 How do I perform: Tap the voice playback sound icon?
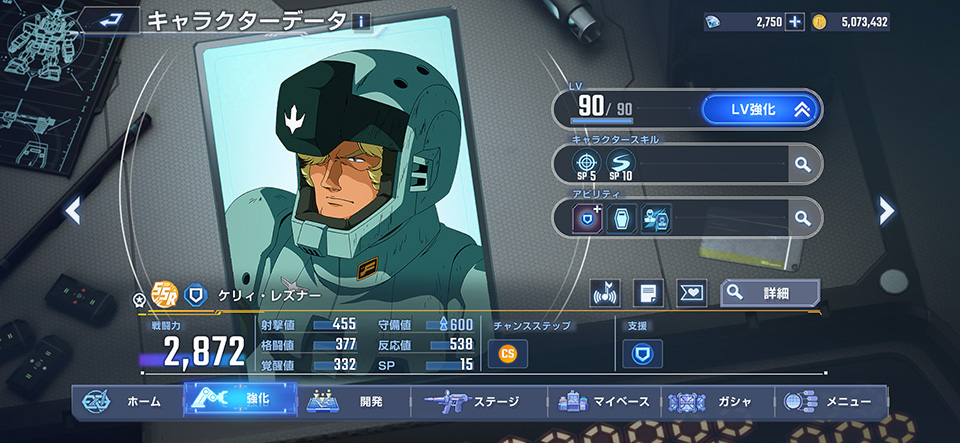tap(605, 294)
